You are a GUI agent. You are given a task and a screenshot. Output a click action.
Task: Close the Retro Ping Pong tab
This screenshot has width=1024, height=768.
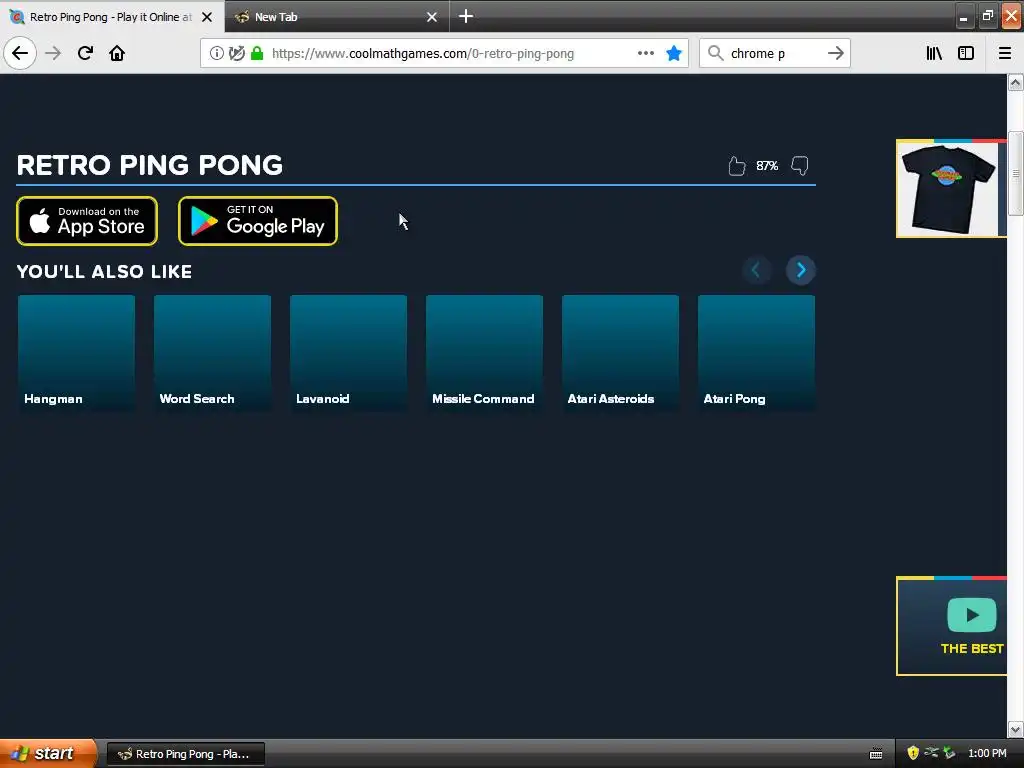coord(207,17)
